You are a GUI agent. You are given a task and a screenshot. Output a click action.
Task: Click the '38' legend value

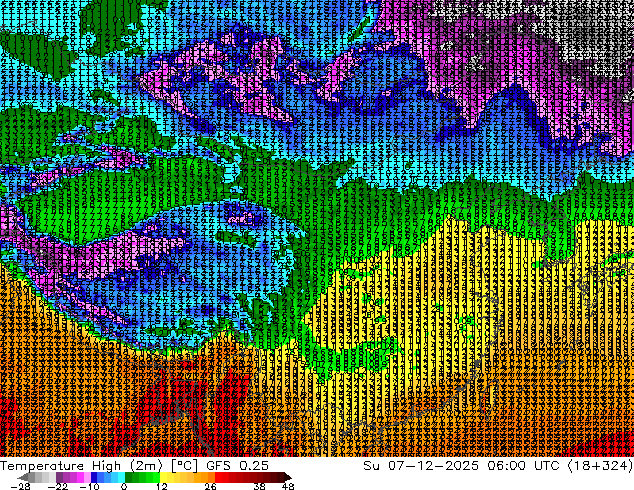tap(260, 486)
